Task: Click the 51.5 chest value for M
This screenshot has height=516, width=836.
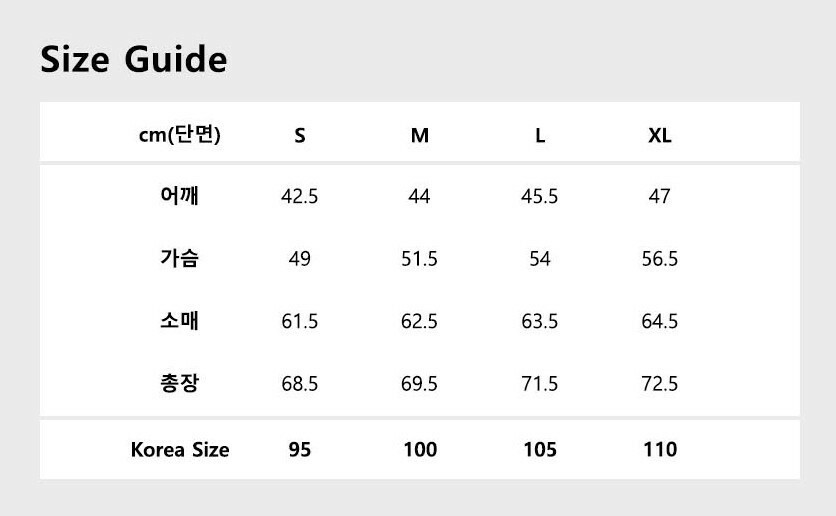Action: point(420,259)
